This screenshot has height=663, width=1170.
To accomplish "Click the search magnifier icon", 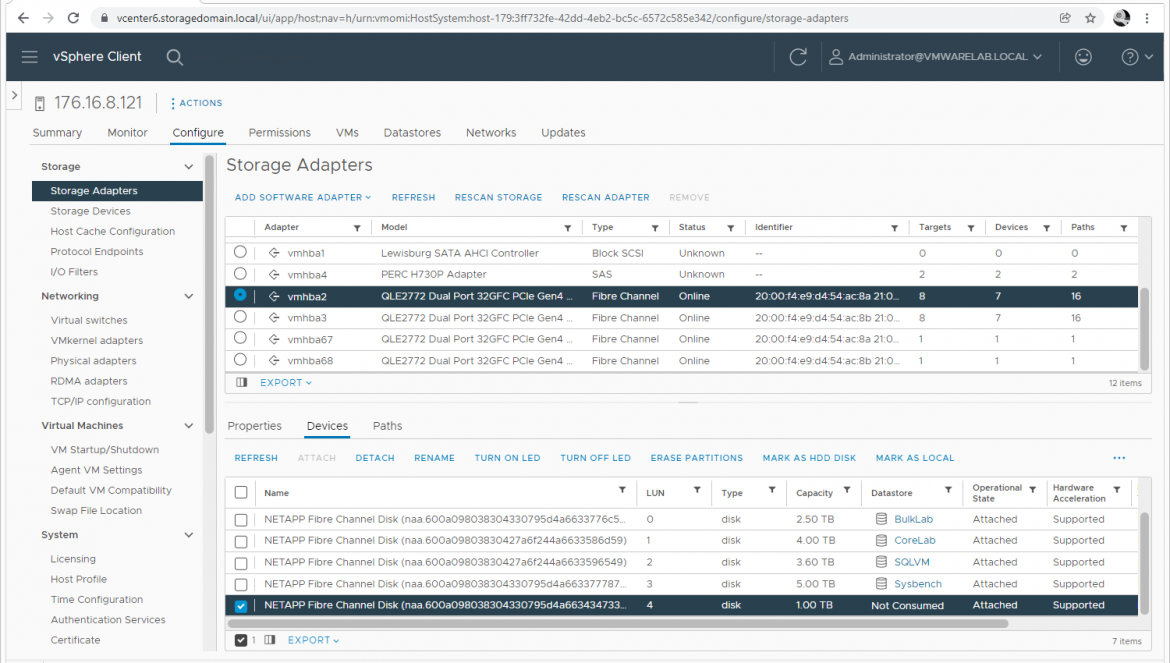I will 175,57.
